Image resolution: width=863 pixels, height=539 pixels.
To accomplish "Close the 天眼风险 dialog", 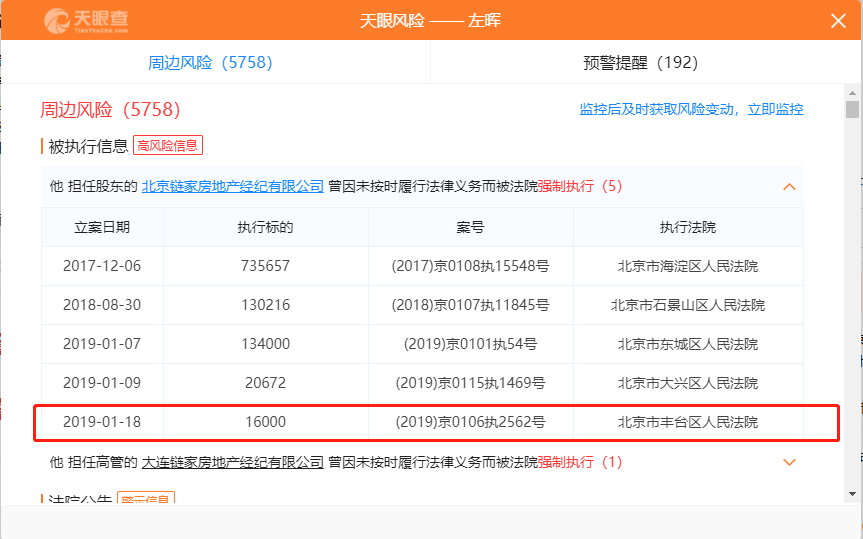I will [x=838, y=21].
